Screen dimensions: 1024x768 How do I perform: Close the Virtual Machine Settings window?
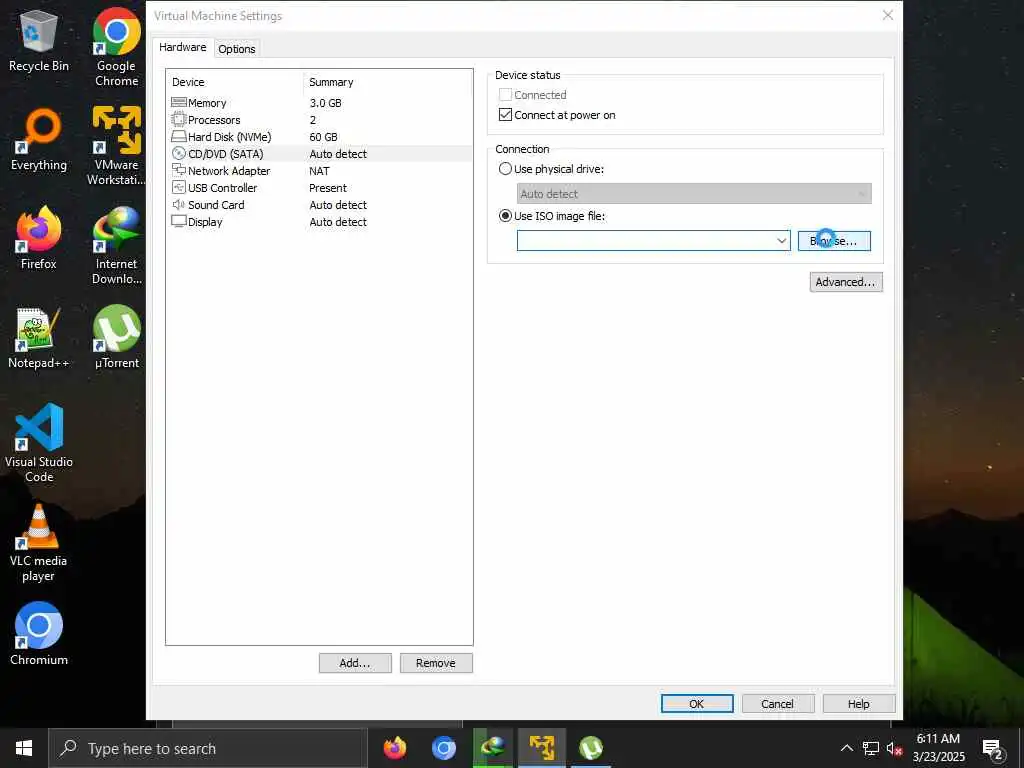click(x=888, y=15)
